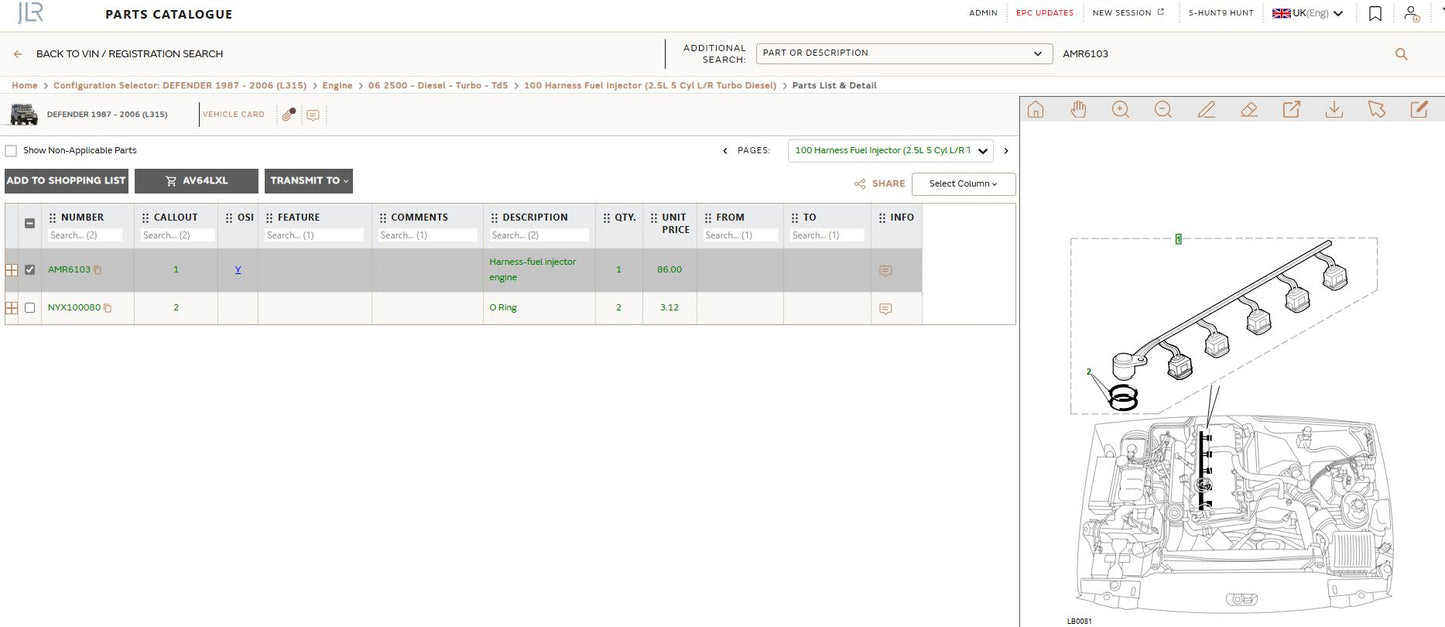1445x627 pixels.
Task: Focus the From column search box
Action: tap(741, 236)
